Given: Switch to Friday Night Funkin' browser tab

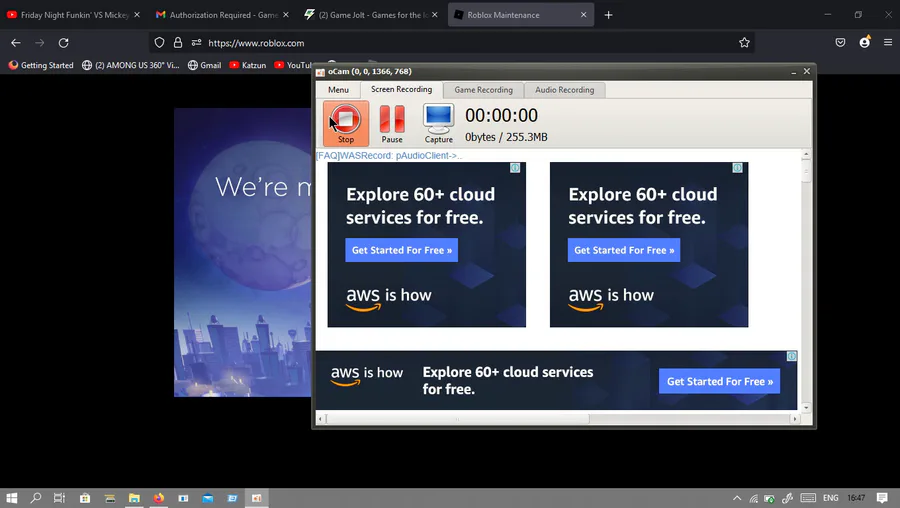Looking at the screenshot, I should 73,15.
